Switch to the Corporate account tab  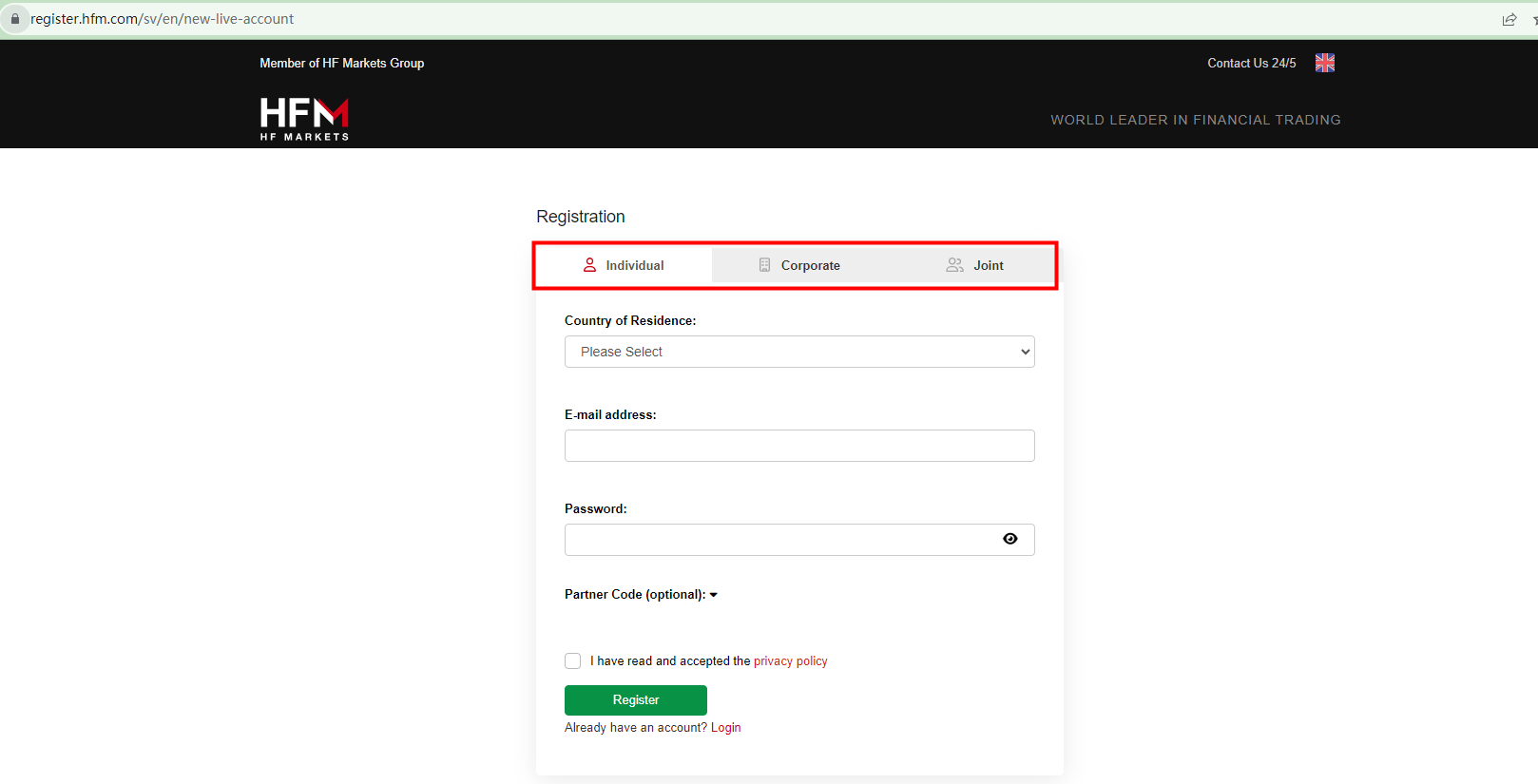[799, 265]
